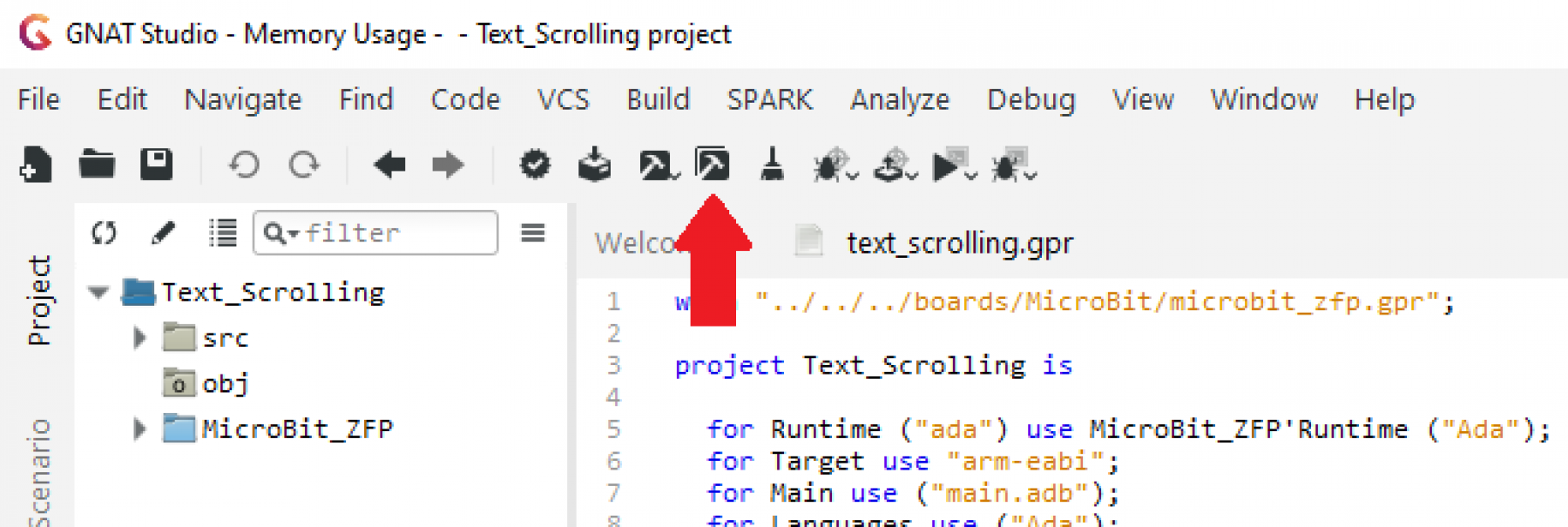
Task: Go to previous location arrow
Action: click(389, 164)
